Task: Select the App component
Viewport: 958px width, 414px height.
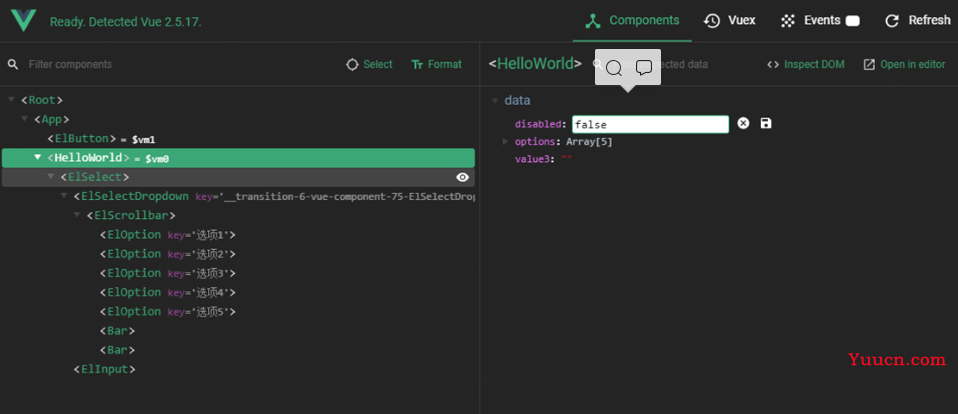Action: pyautogui.click(x=52, y=119)
